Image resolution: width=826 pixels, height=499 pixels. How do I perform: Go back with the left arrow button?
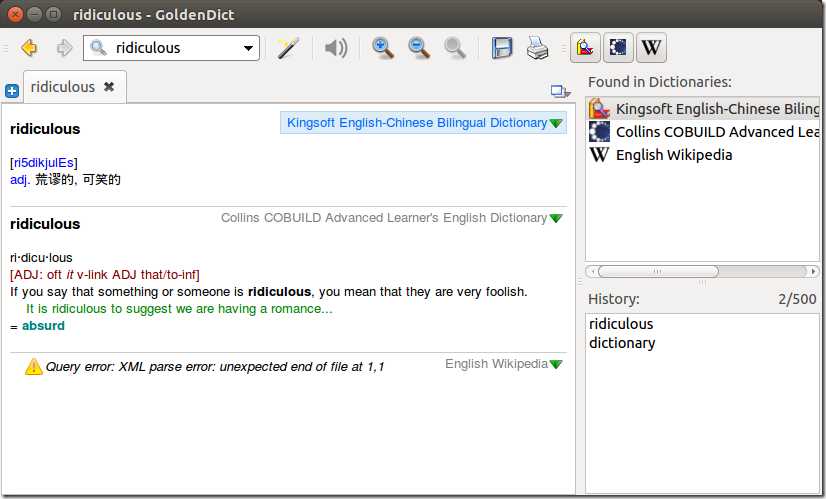(30, 48)
